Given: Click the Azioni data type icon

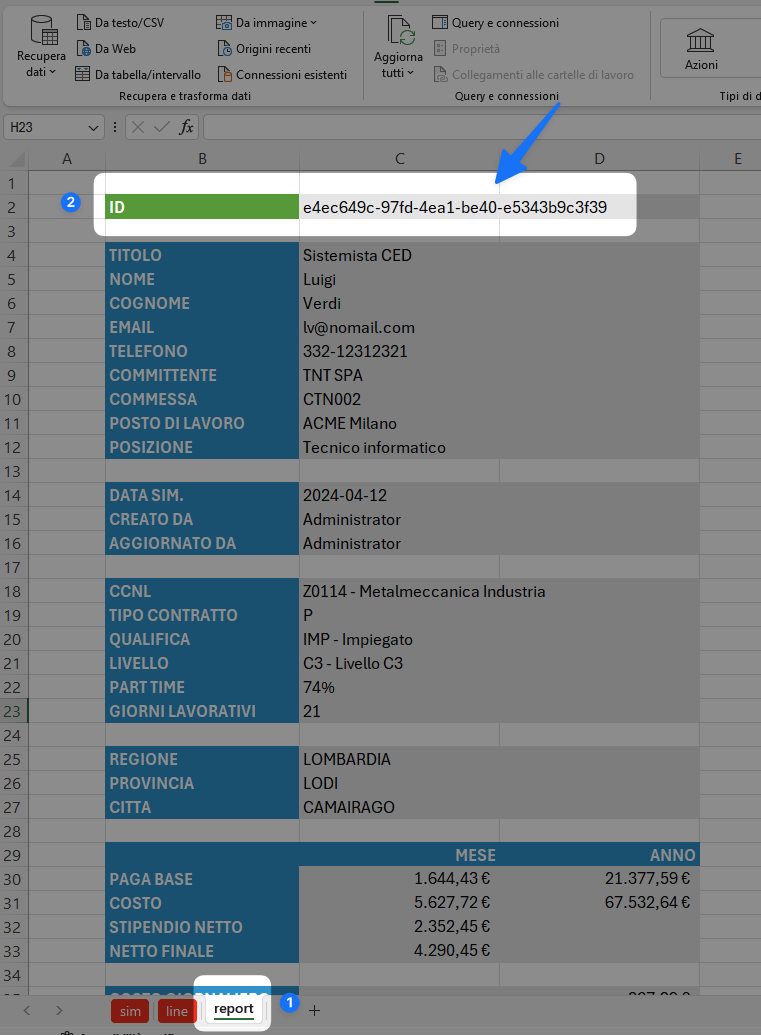Looking at the screenshot, I should coord(701,48).
